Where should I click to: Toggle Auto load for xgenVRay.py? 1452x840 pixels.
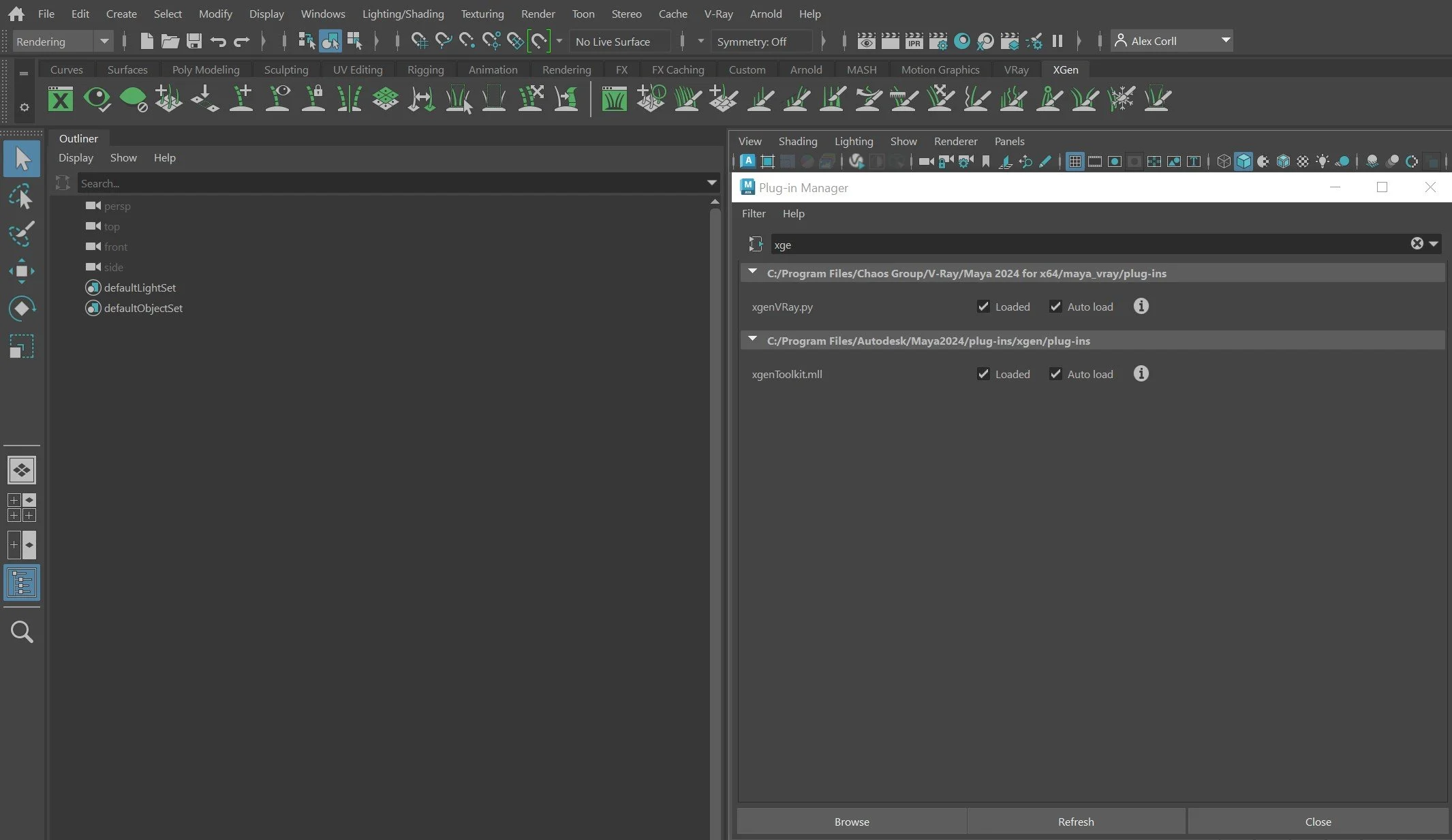pos(1056,307)
